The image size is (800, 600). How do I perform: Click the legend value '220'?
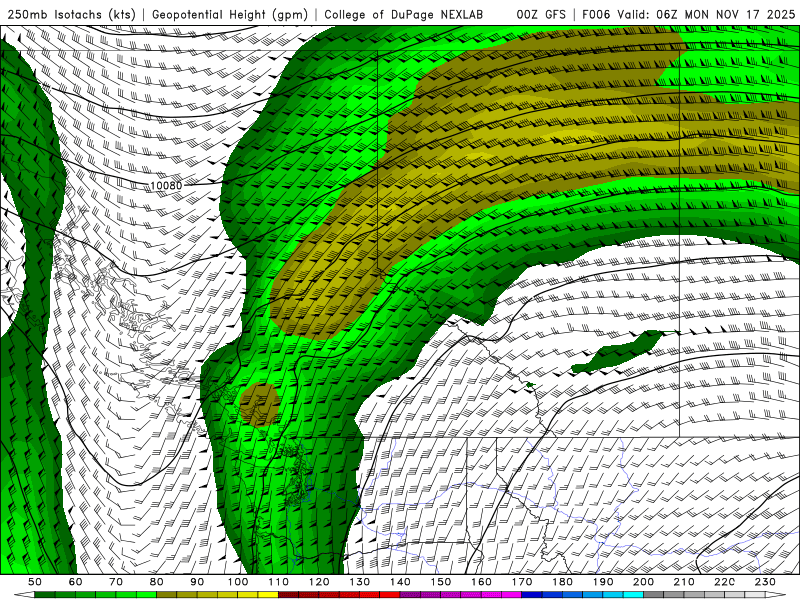click(724, 582)
